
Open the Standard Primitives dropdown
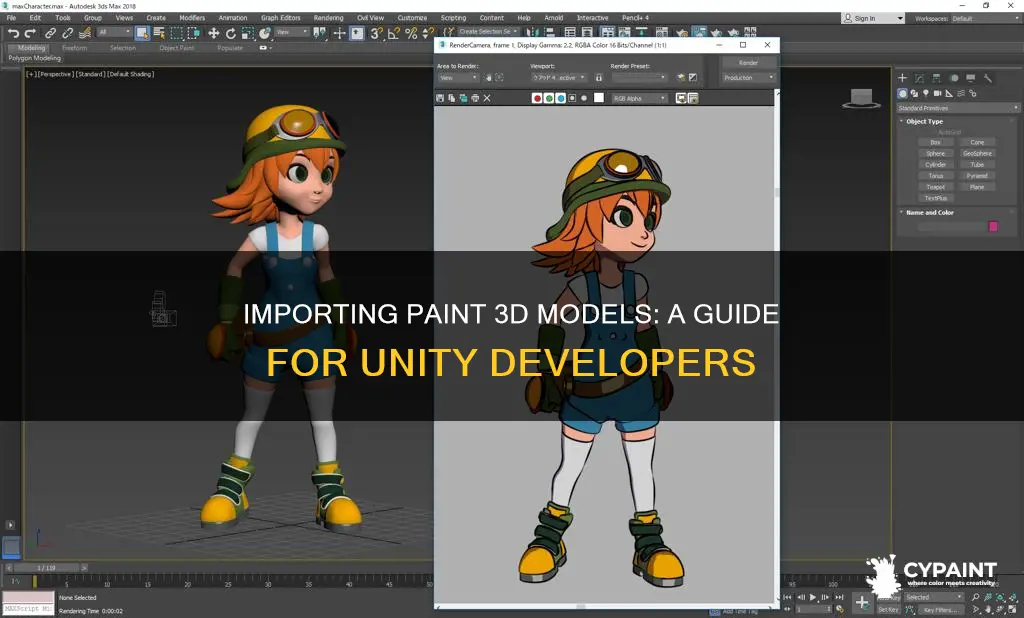tap(957, 108)
